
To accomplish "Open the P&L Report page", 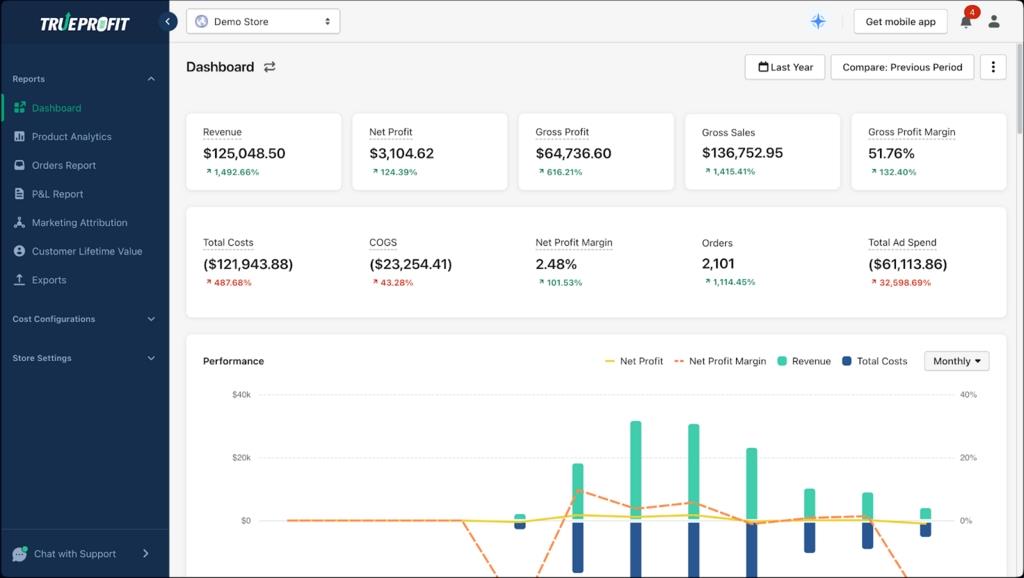I will (x=57, y=194).
